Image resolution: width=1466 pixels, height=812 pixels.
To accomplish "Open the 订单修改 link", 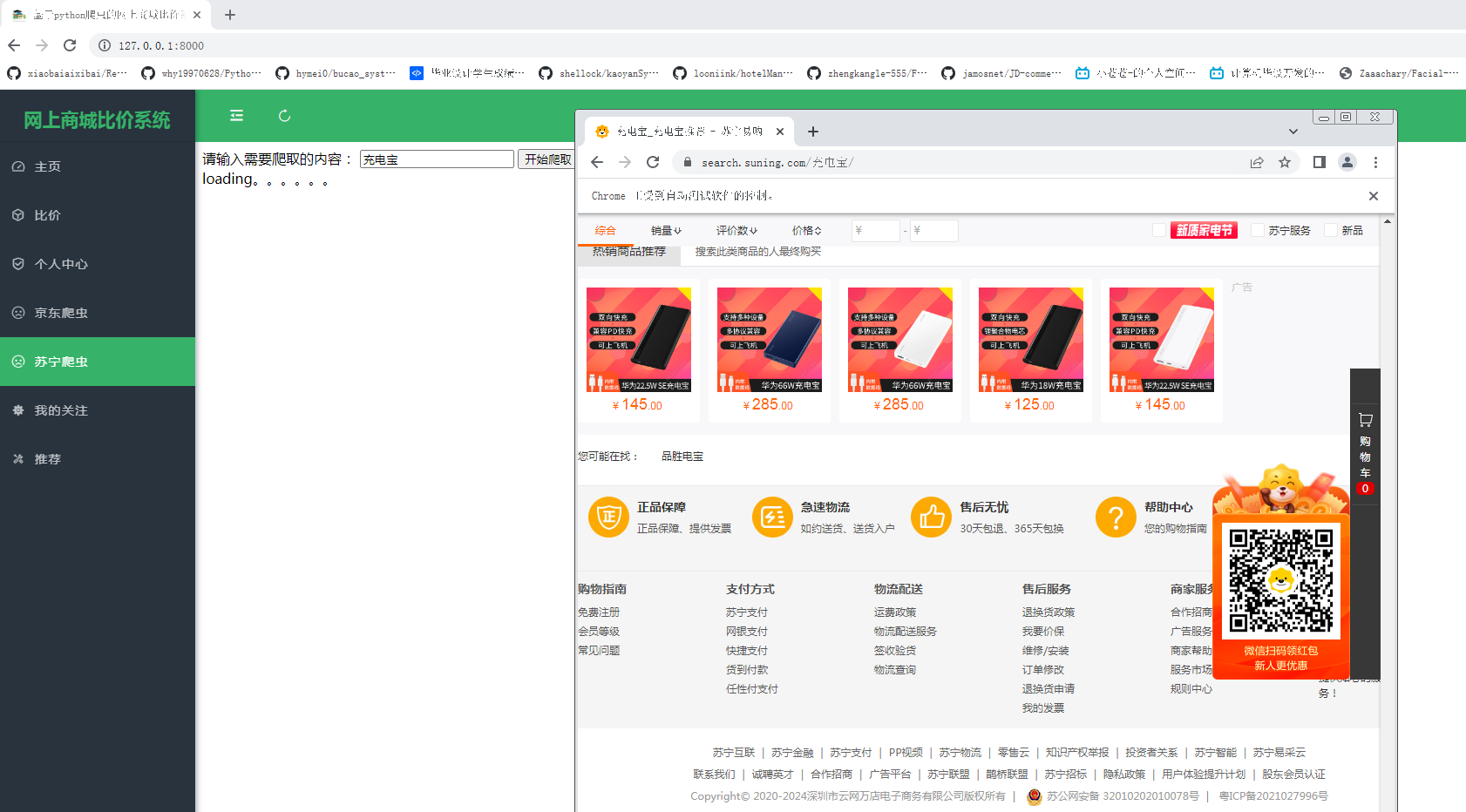I will (1043, 670).
